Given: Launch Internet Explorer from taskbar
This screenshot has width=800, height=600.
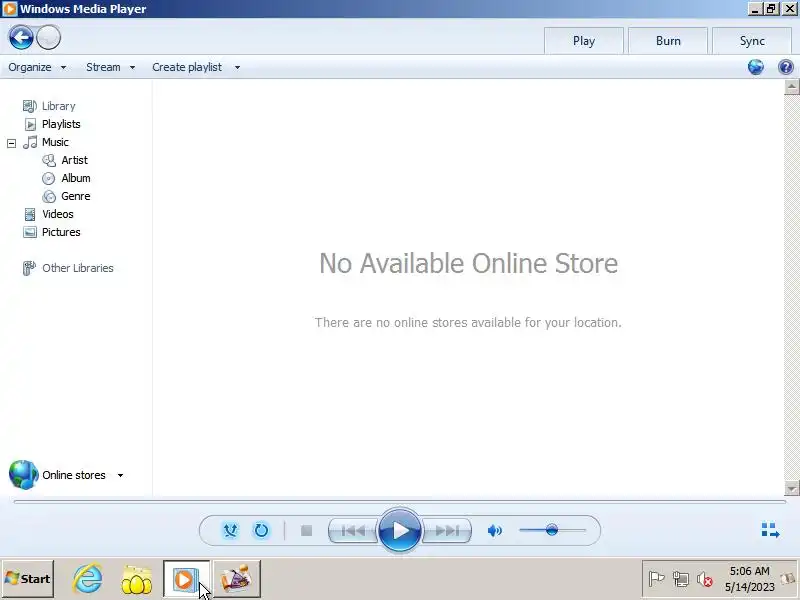Looking at the screenshot, I should click(x=87, y=579).
